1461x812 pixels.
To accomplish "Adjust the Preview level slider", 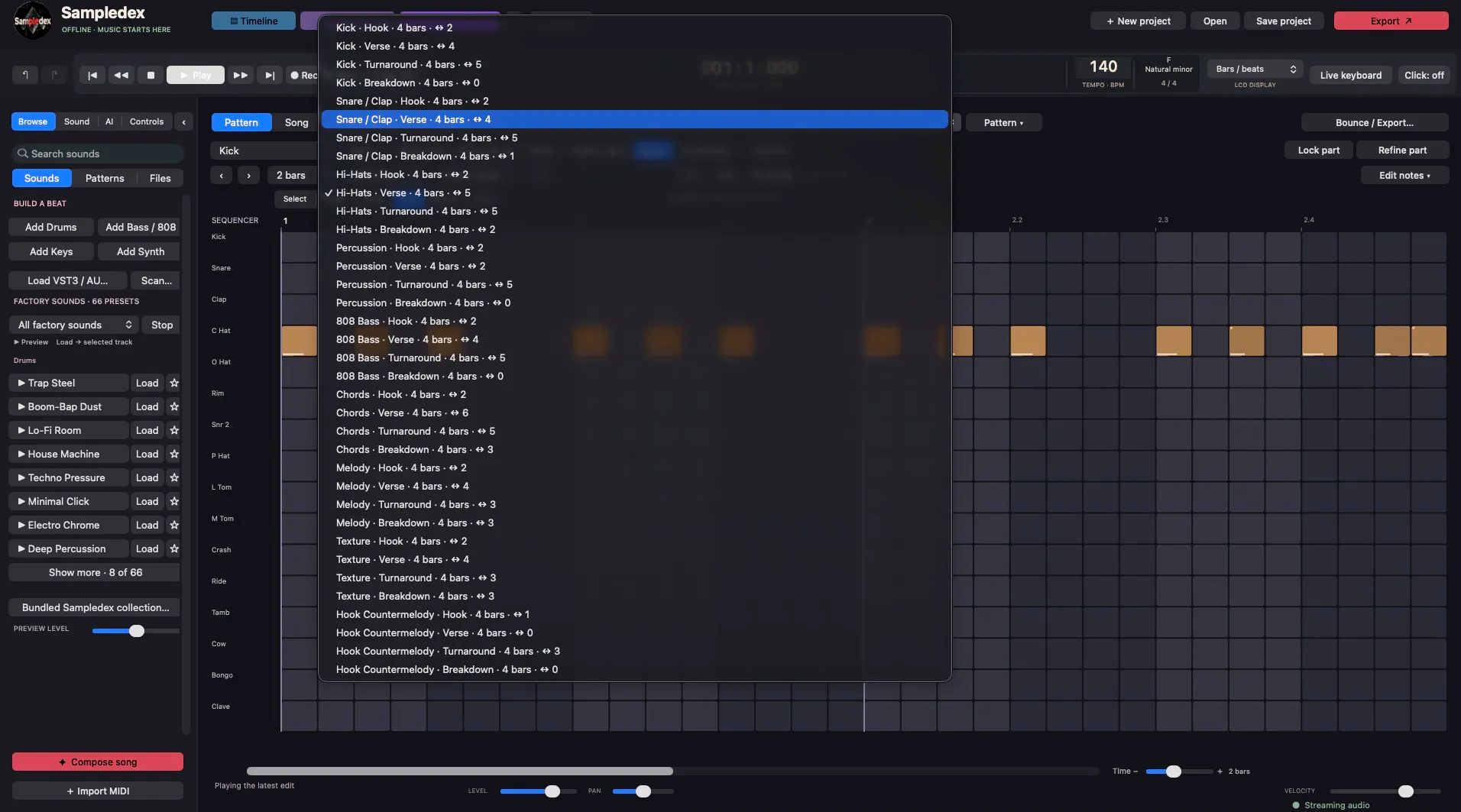I will [136, 631].
